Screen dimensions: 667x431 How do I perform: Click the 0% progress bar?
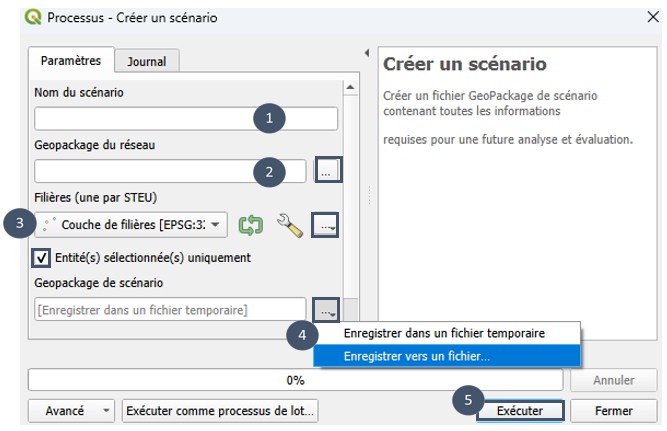(x=295, y=380)
